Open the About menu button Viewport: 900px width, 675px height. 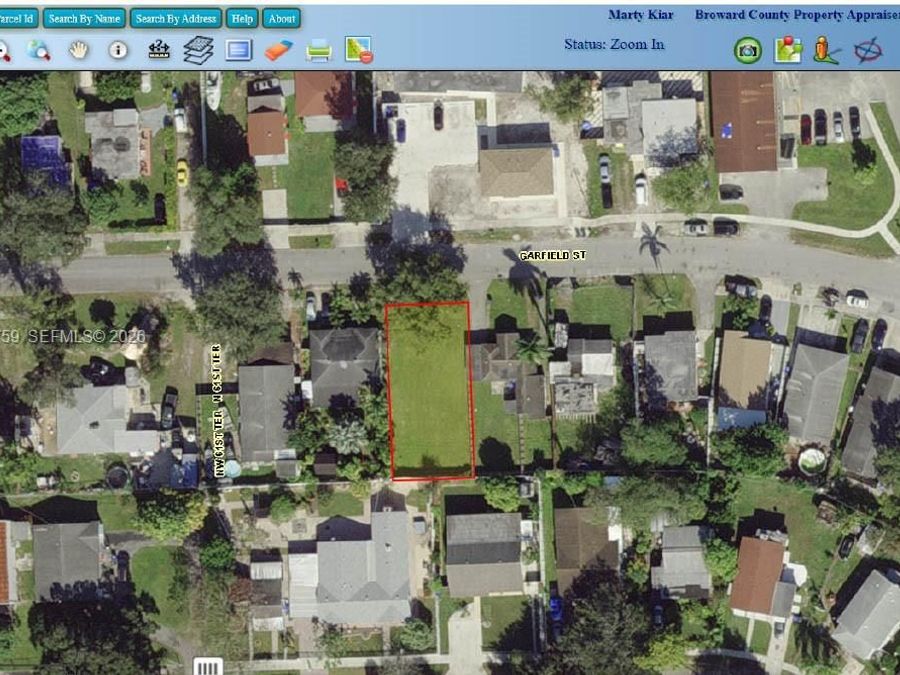pyautogui.click(x=282, y=19)
